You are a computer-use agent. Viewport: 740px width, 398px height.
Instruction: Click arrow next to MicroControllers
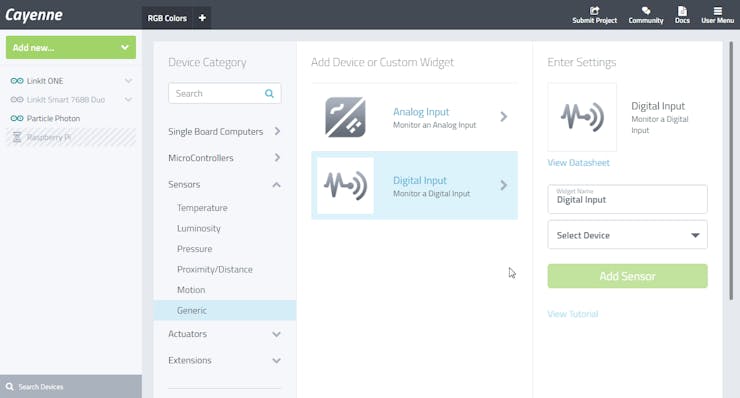tap(277, 158)
